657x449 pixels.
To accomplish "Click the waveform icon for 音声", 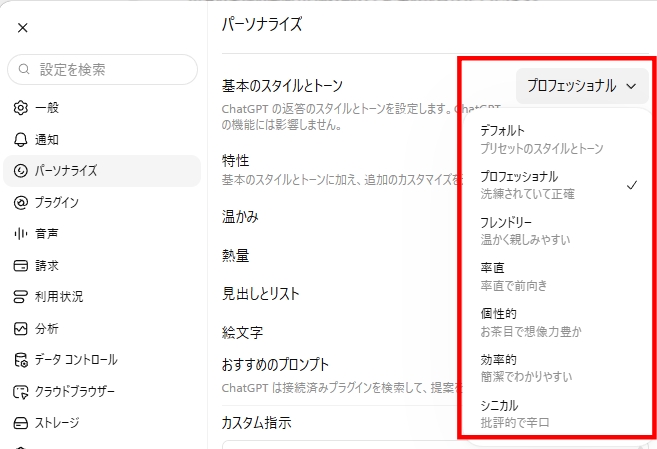I will pyautogui.click(x=21, y=234).
